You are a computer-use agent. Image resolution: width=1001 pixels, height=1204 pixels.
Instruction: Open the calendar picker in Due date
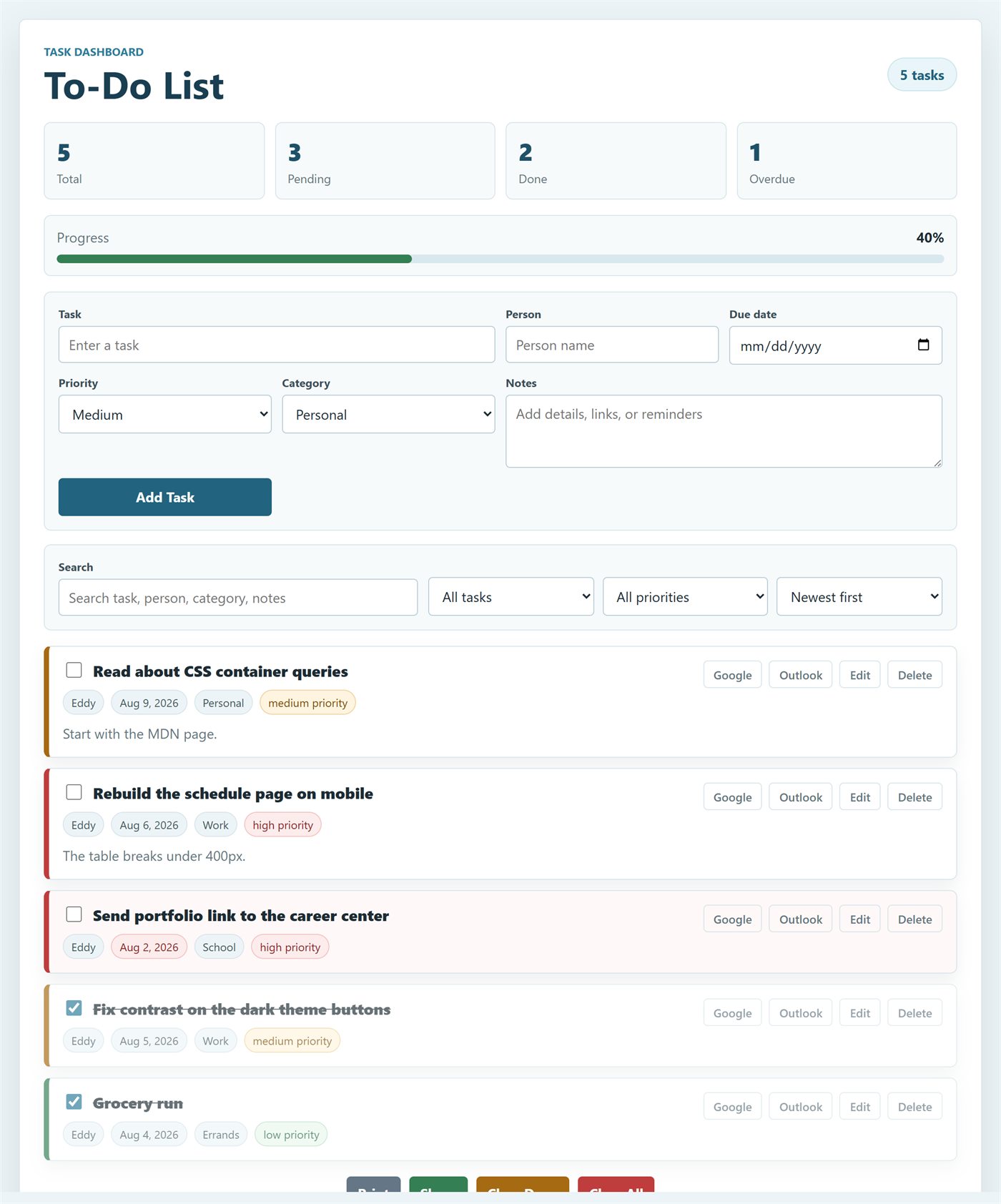[x=923, y=345]
